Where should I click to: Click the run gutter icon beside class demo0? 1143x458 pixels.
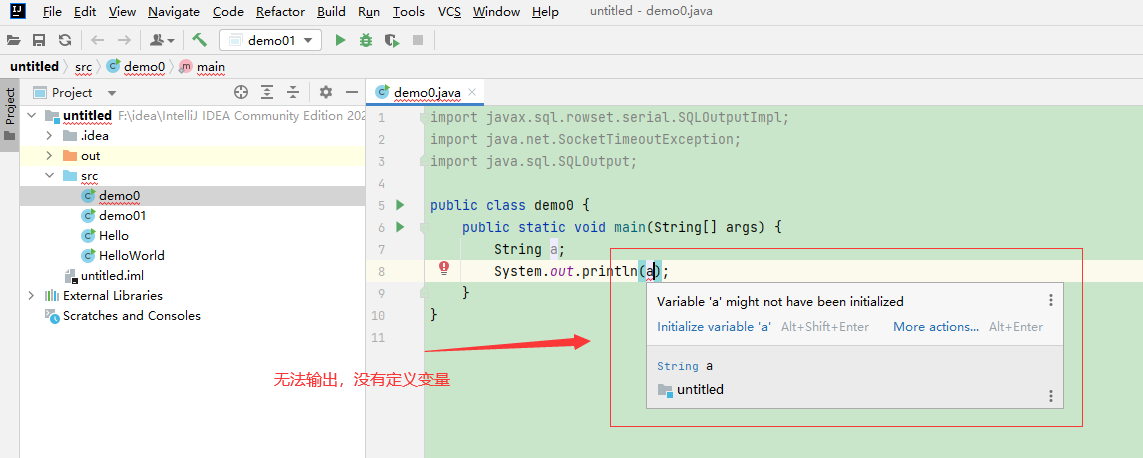[399, 205]
